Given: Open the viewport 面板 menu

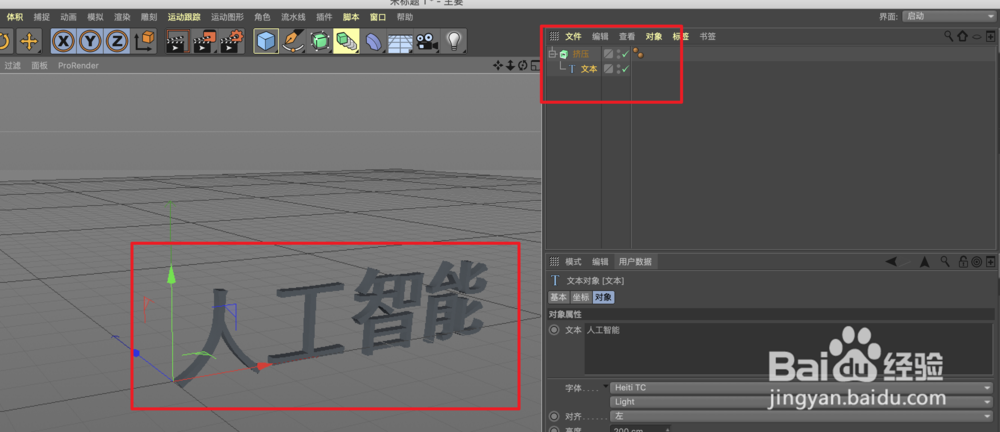Looking at the screenshot, I should [40, 65].
